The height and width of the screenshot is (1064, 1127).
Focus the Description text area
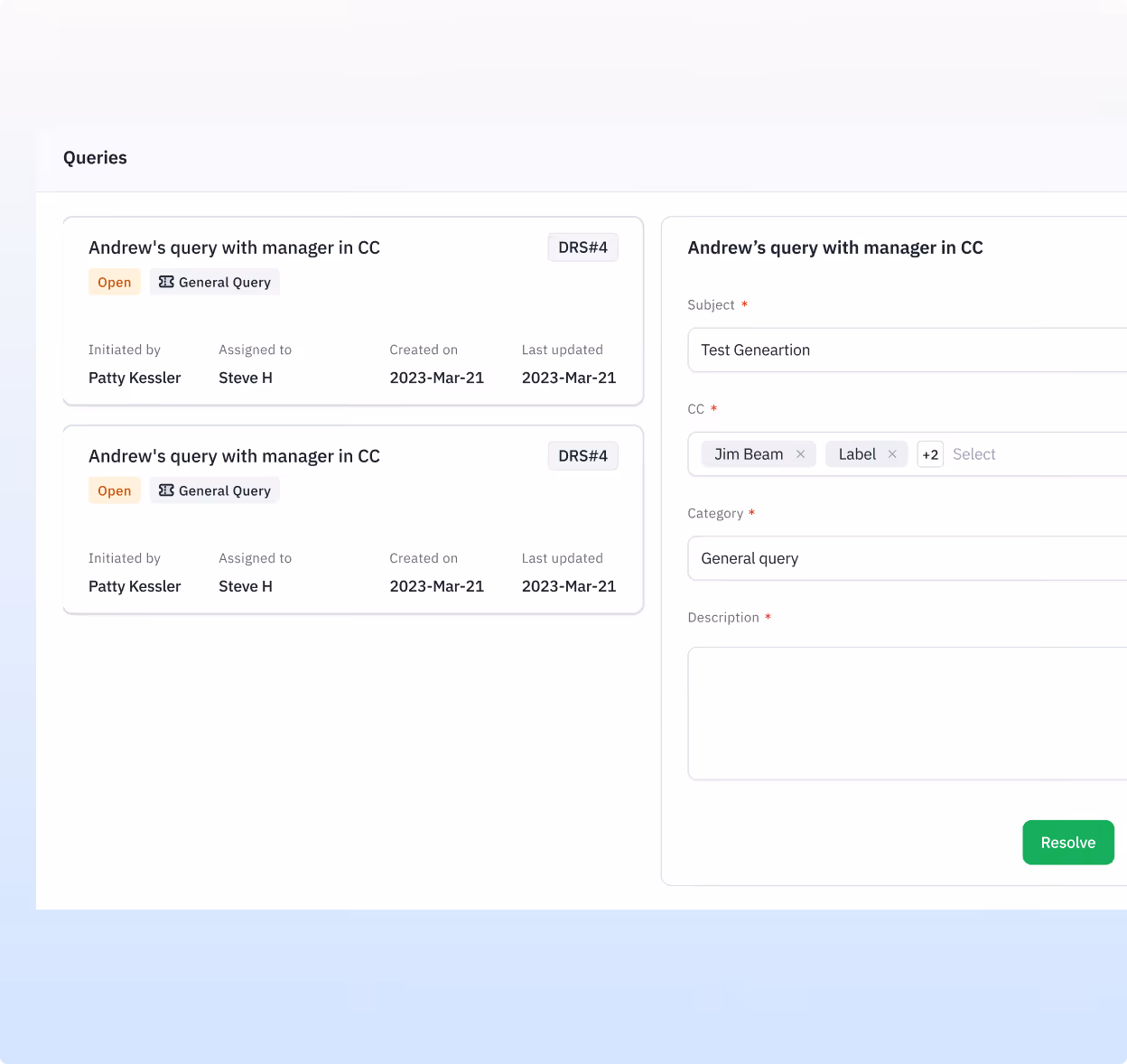tap(908, 714)
